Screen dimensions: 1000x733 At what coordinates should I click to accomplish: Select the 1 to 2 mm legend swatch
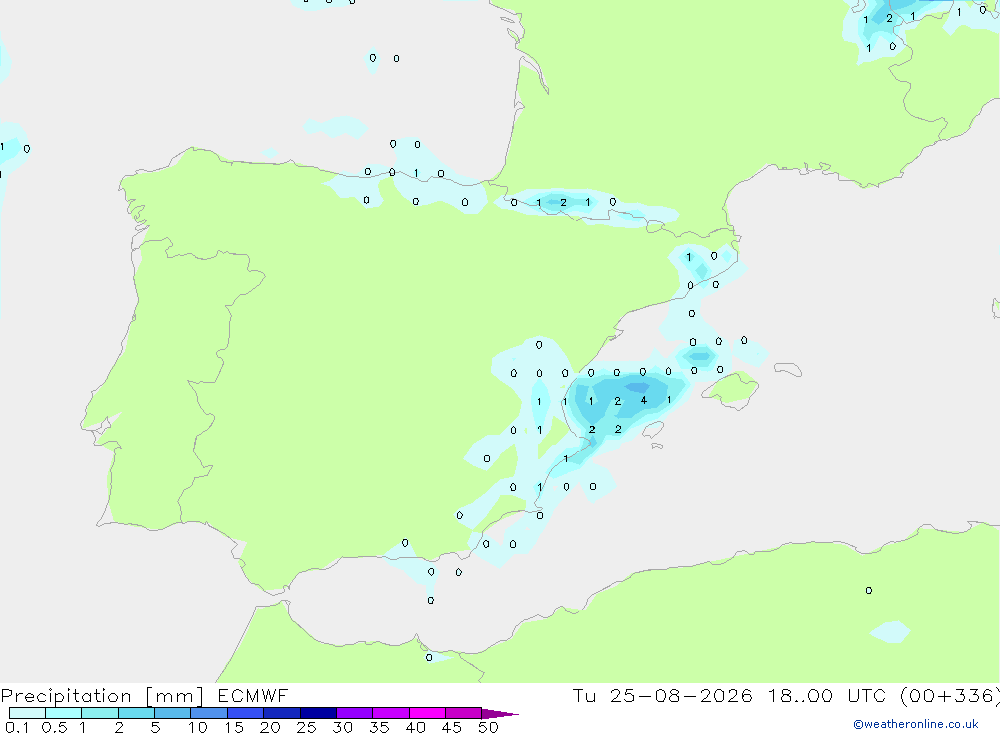(99, 713)
